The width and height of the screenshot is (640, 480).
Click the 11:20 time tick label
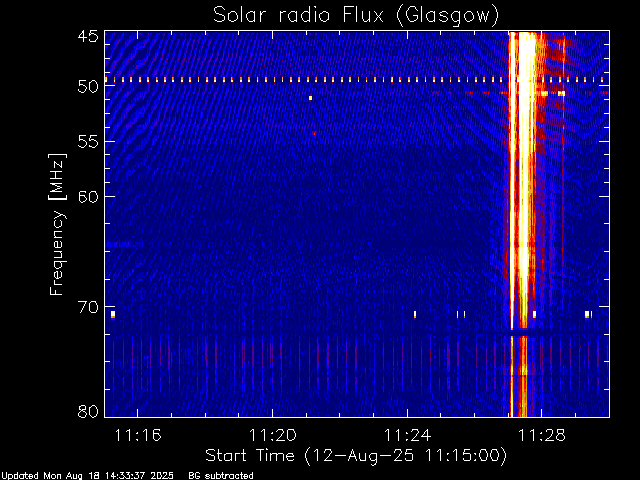click(273, 435)
